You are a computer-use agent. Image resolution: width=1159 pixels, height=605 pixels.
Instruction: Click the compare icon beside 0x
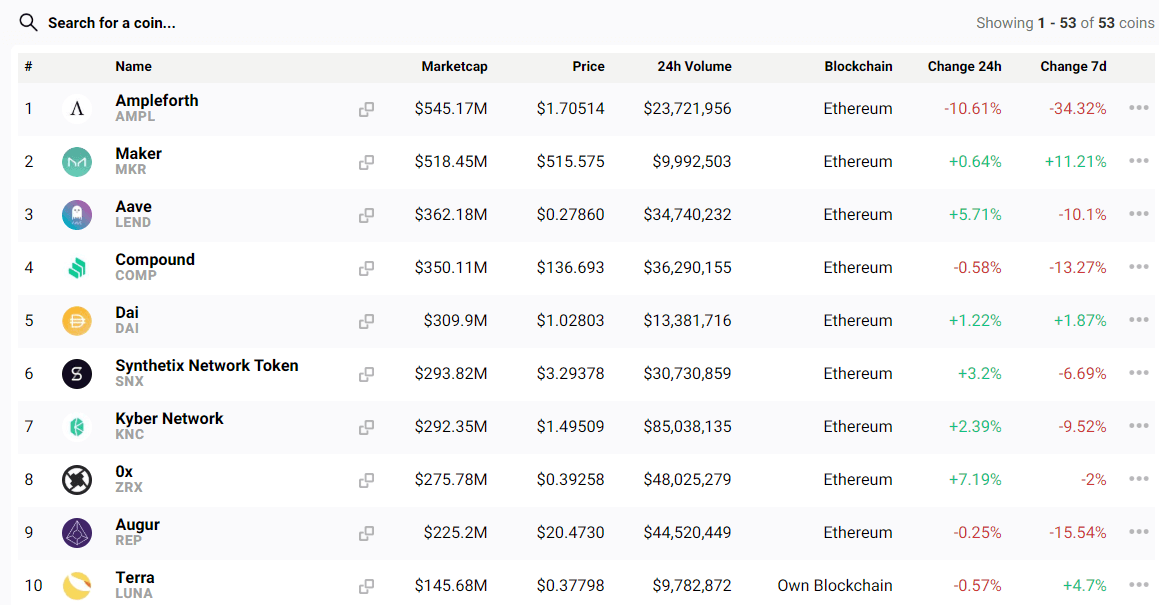[367, 480]
